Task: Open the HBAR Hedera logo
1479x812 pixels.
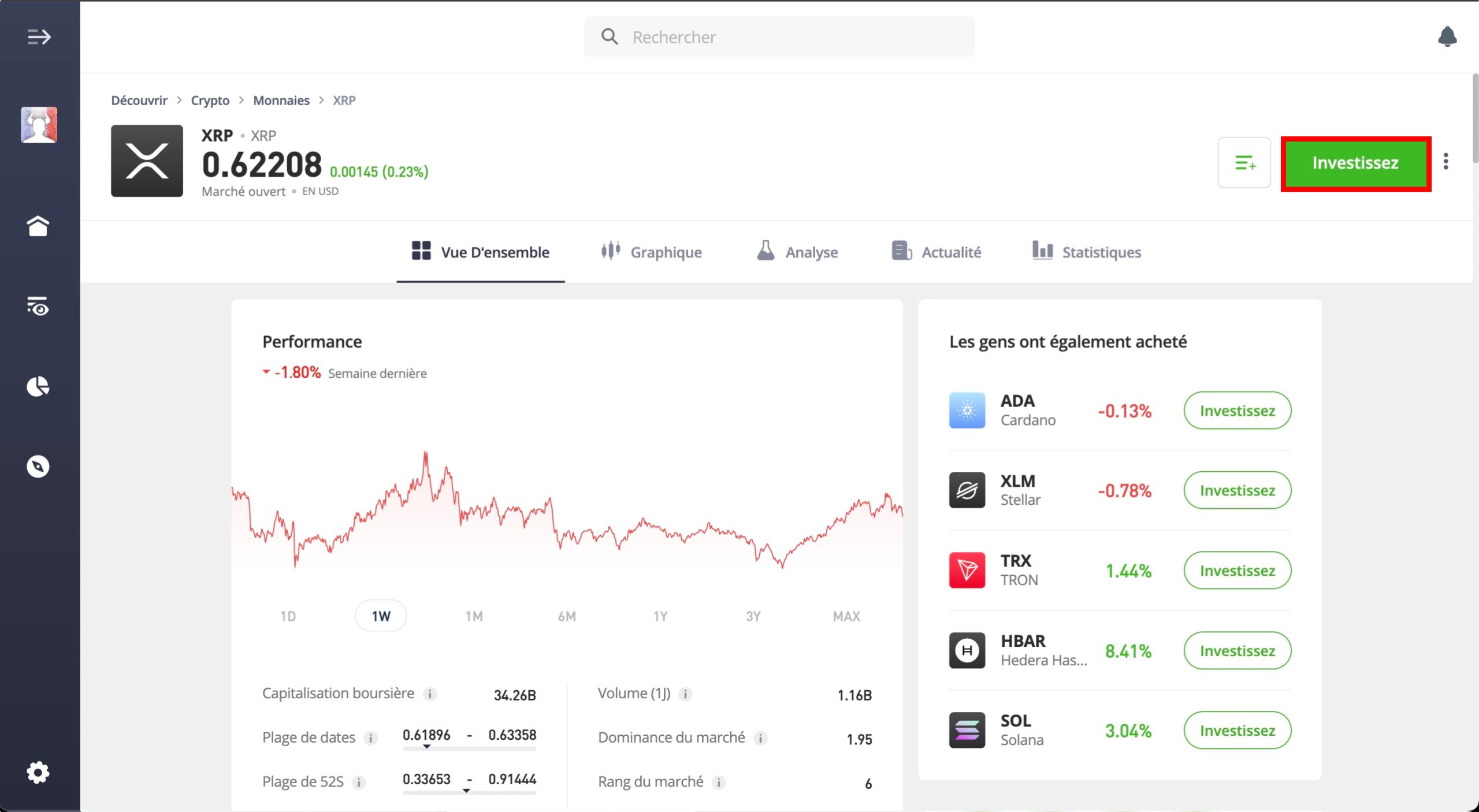Action: tap(967, 650)
